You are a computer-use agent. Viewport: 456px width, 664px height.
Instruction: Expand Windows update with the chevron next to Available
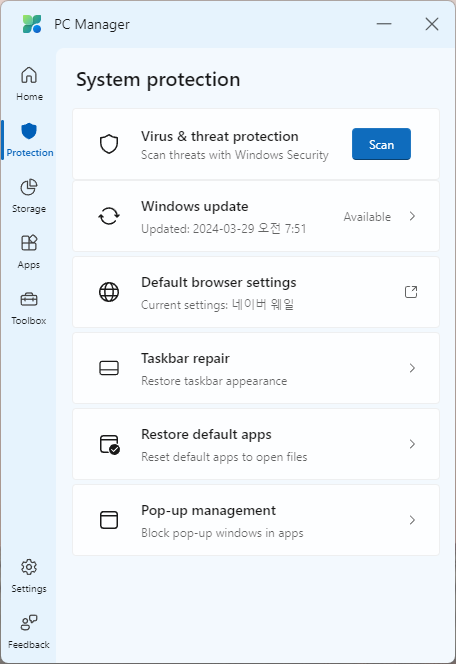[x=412, y=216]
